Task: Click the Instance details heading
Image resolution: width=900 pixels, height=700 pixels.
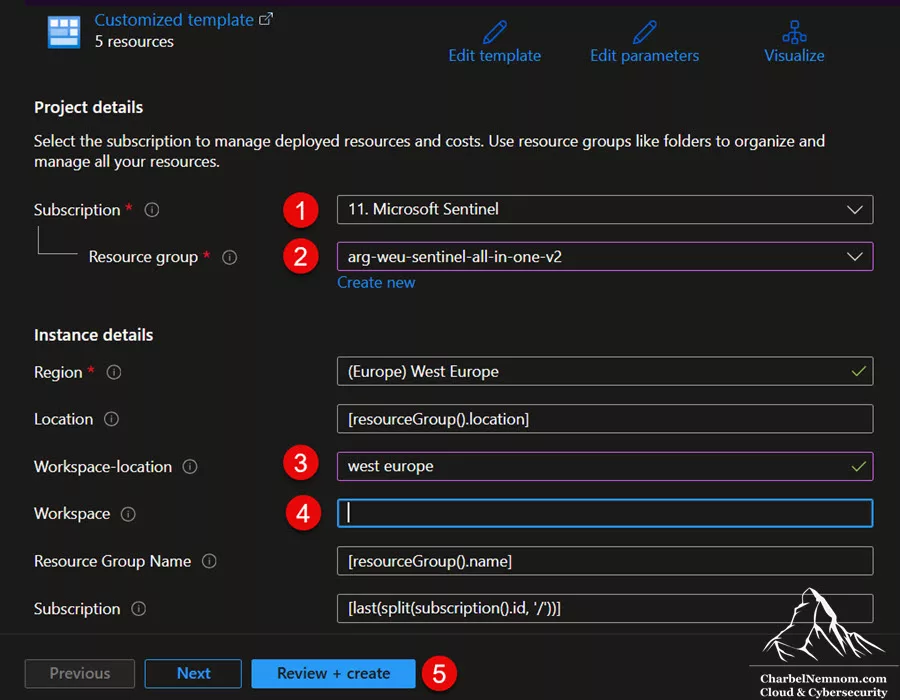Action: click(x=94, y=335)
